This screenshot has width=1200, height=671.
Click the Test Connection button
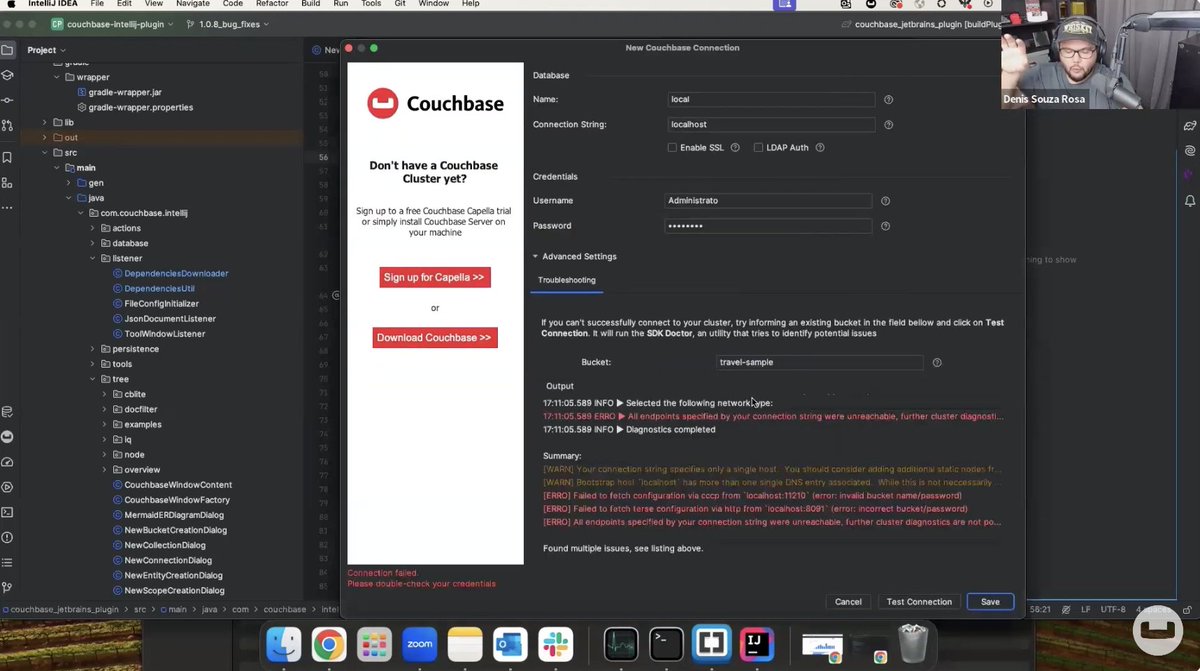coord(919,602)
